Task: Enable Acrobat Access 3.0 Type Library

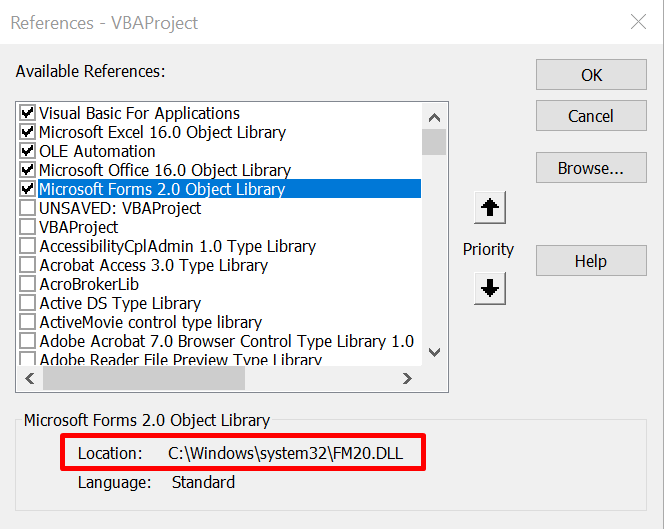Action: (28, 265)
